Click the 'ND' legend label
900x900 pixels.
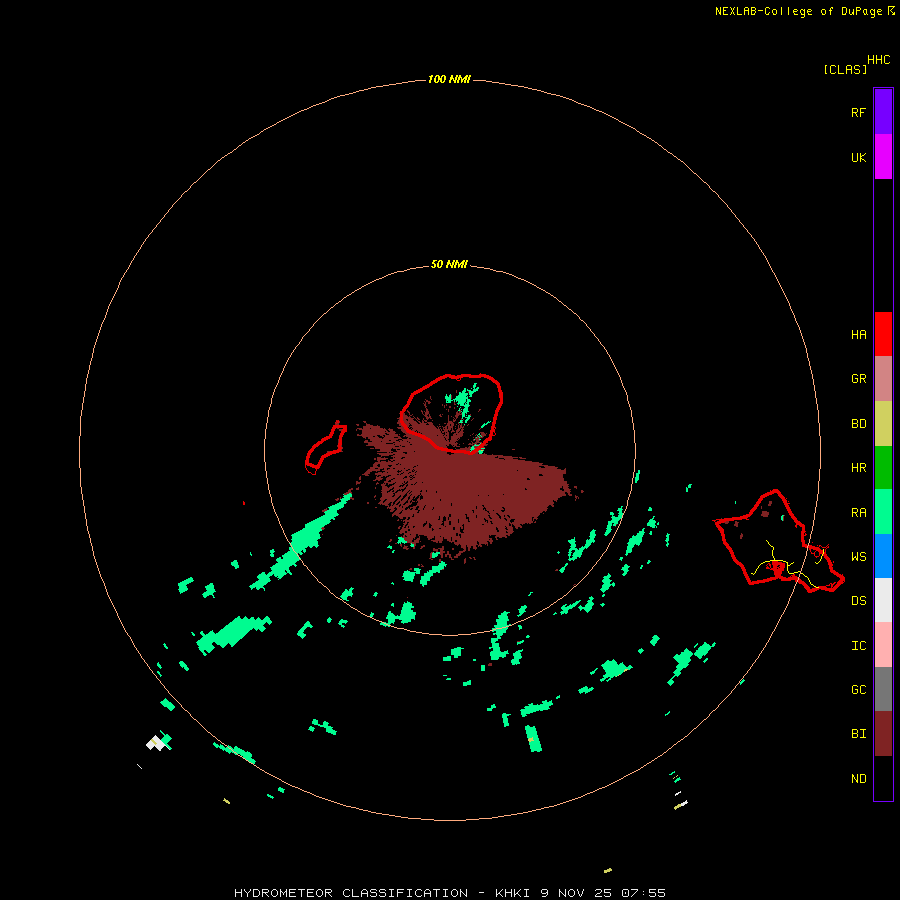click(x=858, y=779)
